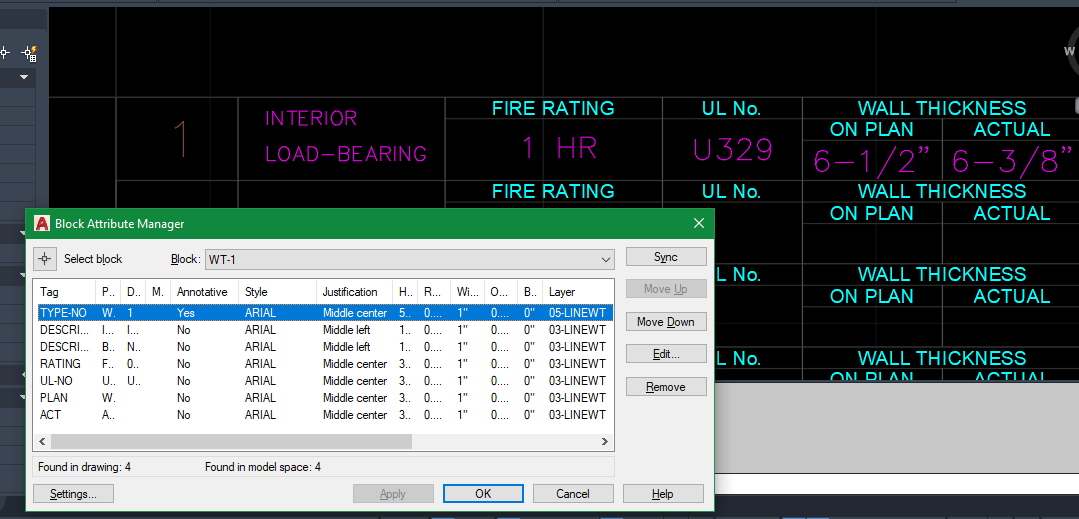The height and width of the screenshot is (519, 1079).
Task: Click the red wall type number 1
Action: [181, 139]
